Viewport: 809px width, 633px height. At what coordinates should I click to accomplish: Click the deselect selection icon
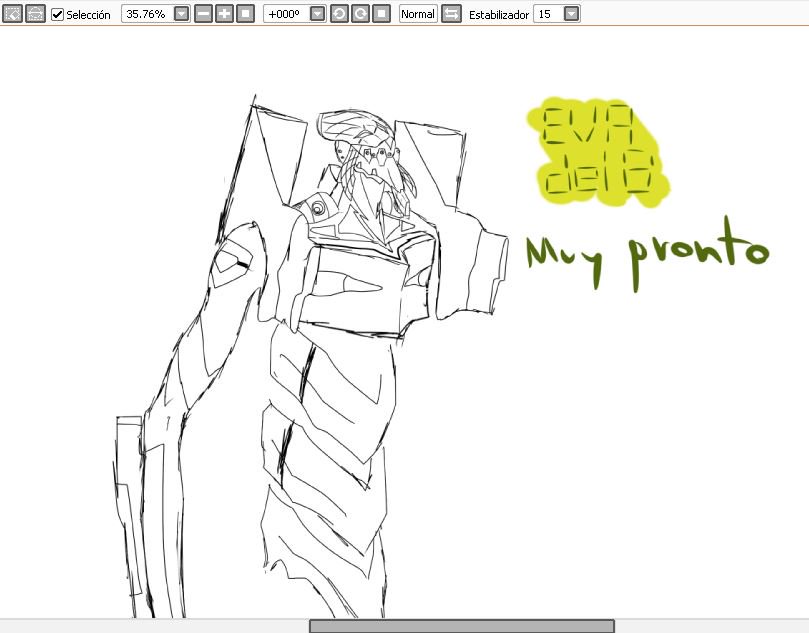(12, 14)
